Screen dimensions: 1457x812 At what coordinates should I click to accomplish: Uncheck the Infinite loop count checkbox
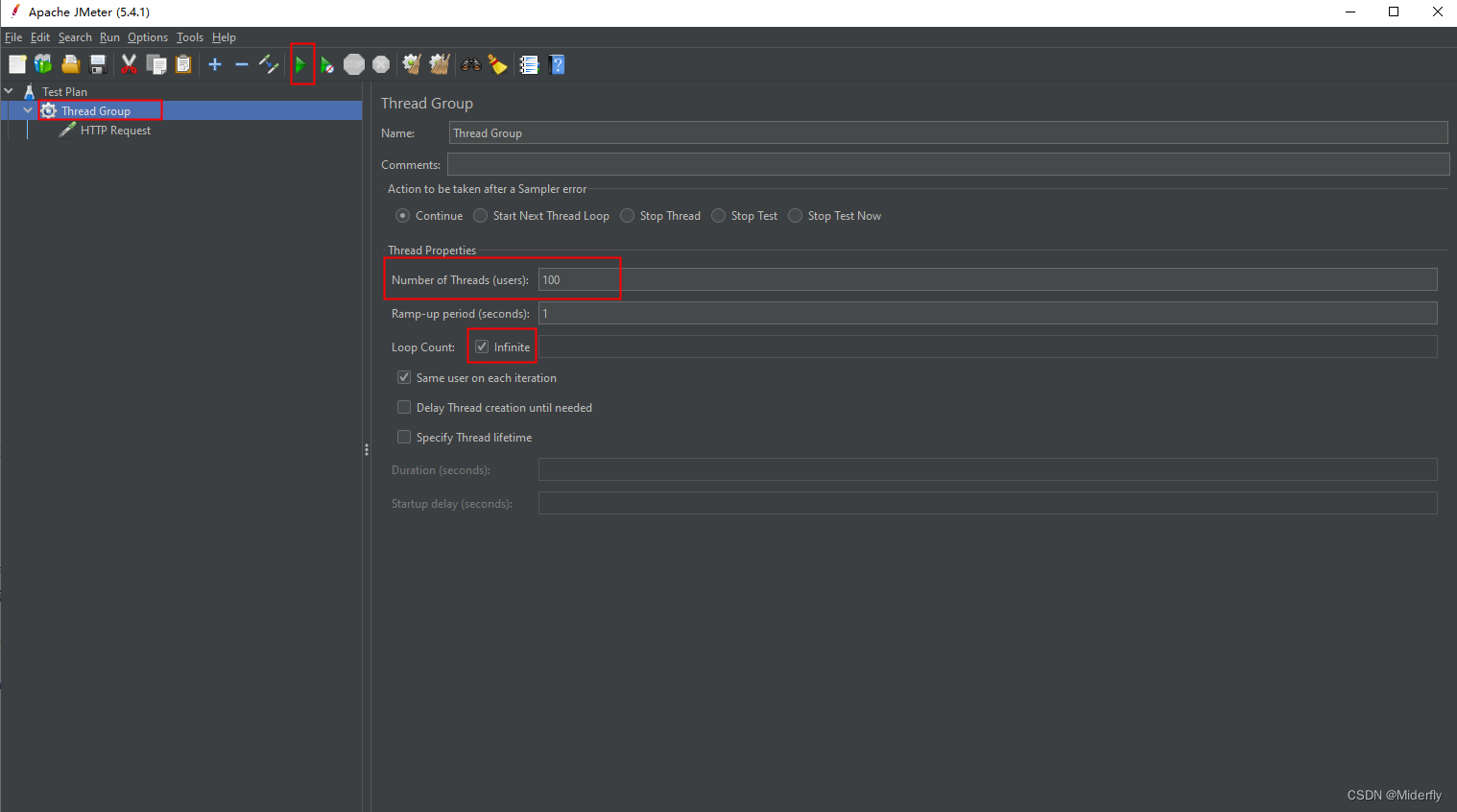coord(482,346)
